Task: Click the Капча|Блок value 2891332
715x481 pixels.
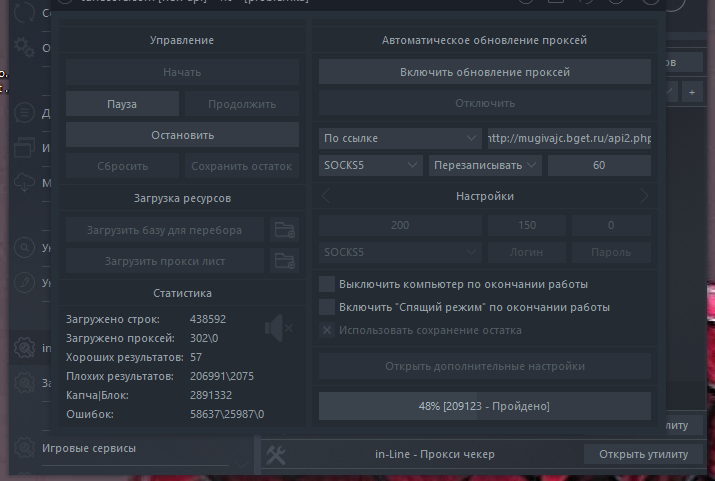Action: (211, 395)
